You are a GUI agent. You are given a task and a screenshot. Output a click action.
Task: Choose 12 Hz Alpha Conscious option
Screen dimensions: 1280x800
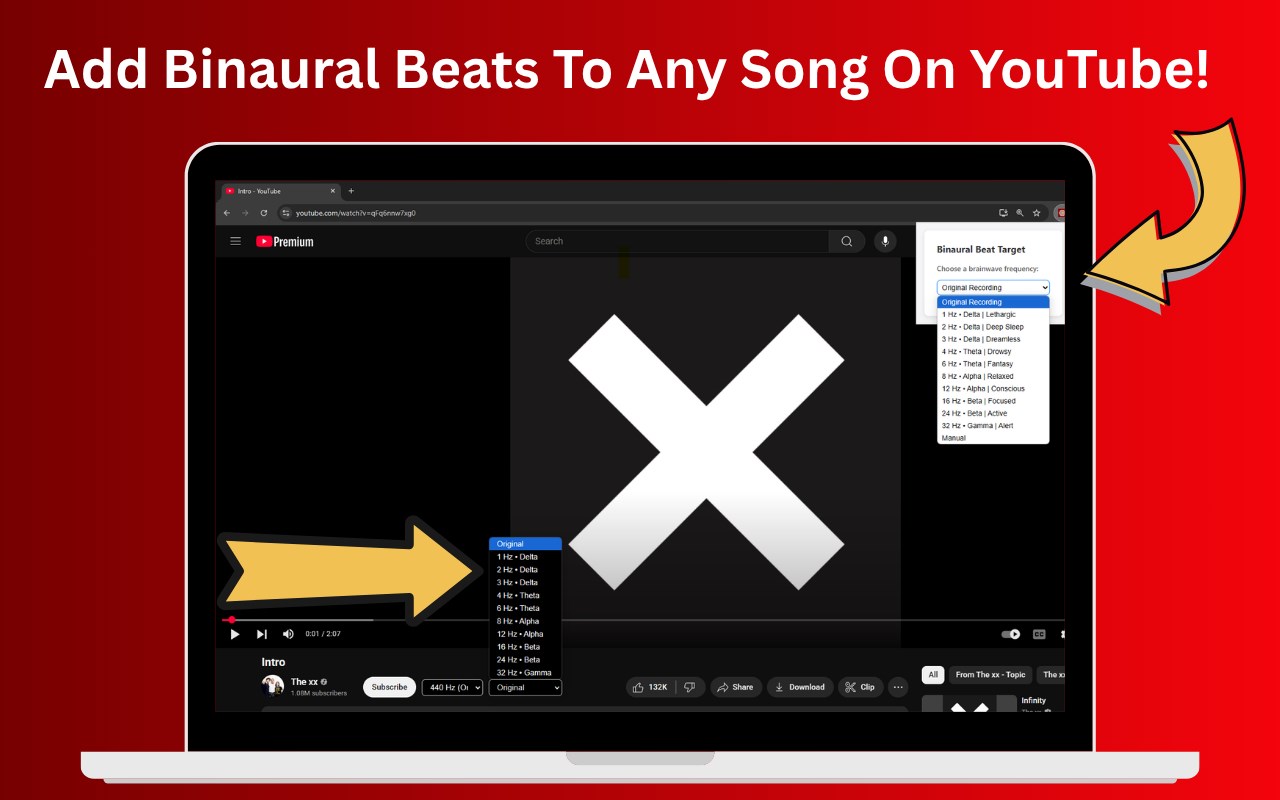click(x=993, y=388)
